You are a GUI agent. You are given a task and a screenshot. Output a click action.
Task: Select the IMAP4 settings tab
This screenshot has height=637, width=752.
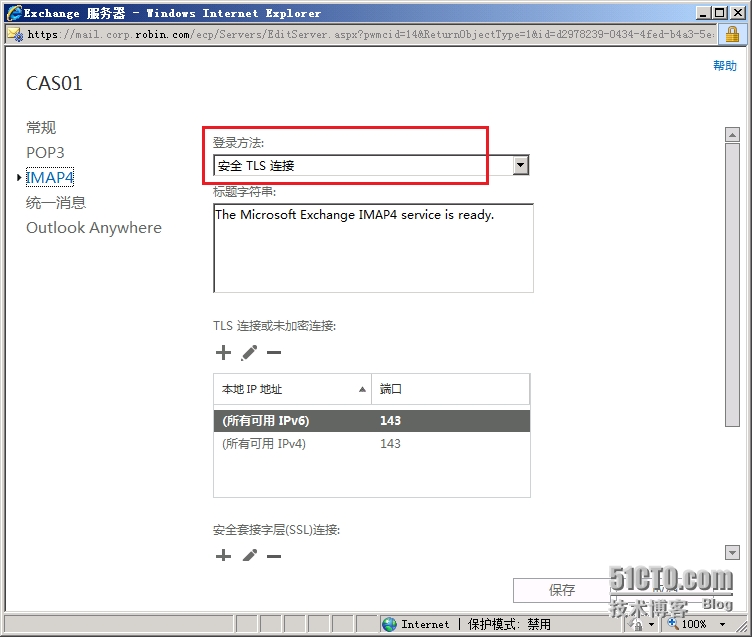[x=50, y=177]
